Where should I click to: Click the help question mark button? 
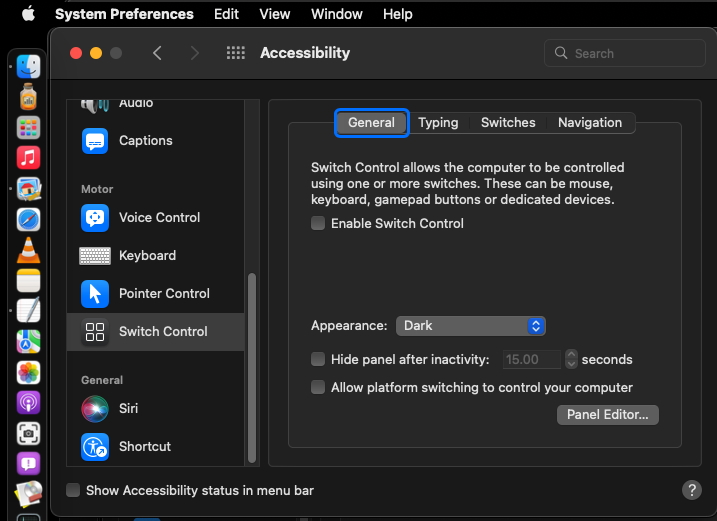tap(691, 490)
